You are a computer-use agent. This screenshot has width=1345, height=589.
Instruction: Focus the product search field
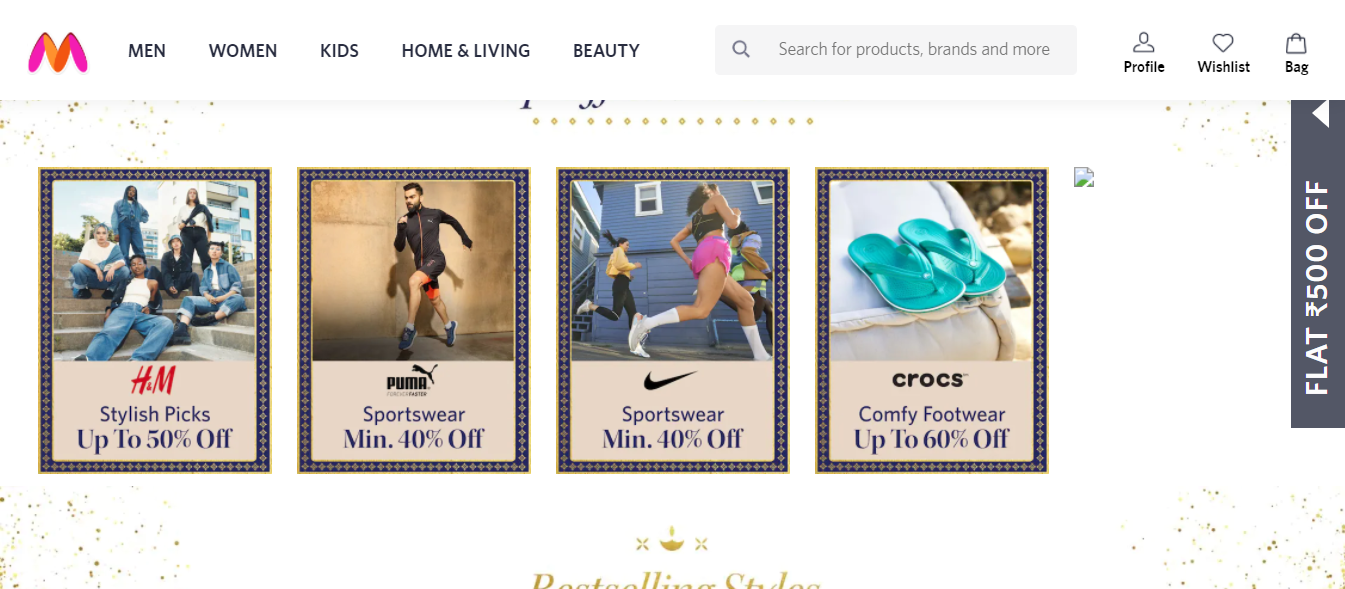[914, 49]
